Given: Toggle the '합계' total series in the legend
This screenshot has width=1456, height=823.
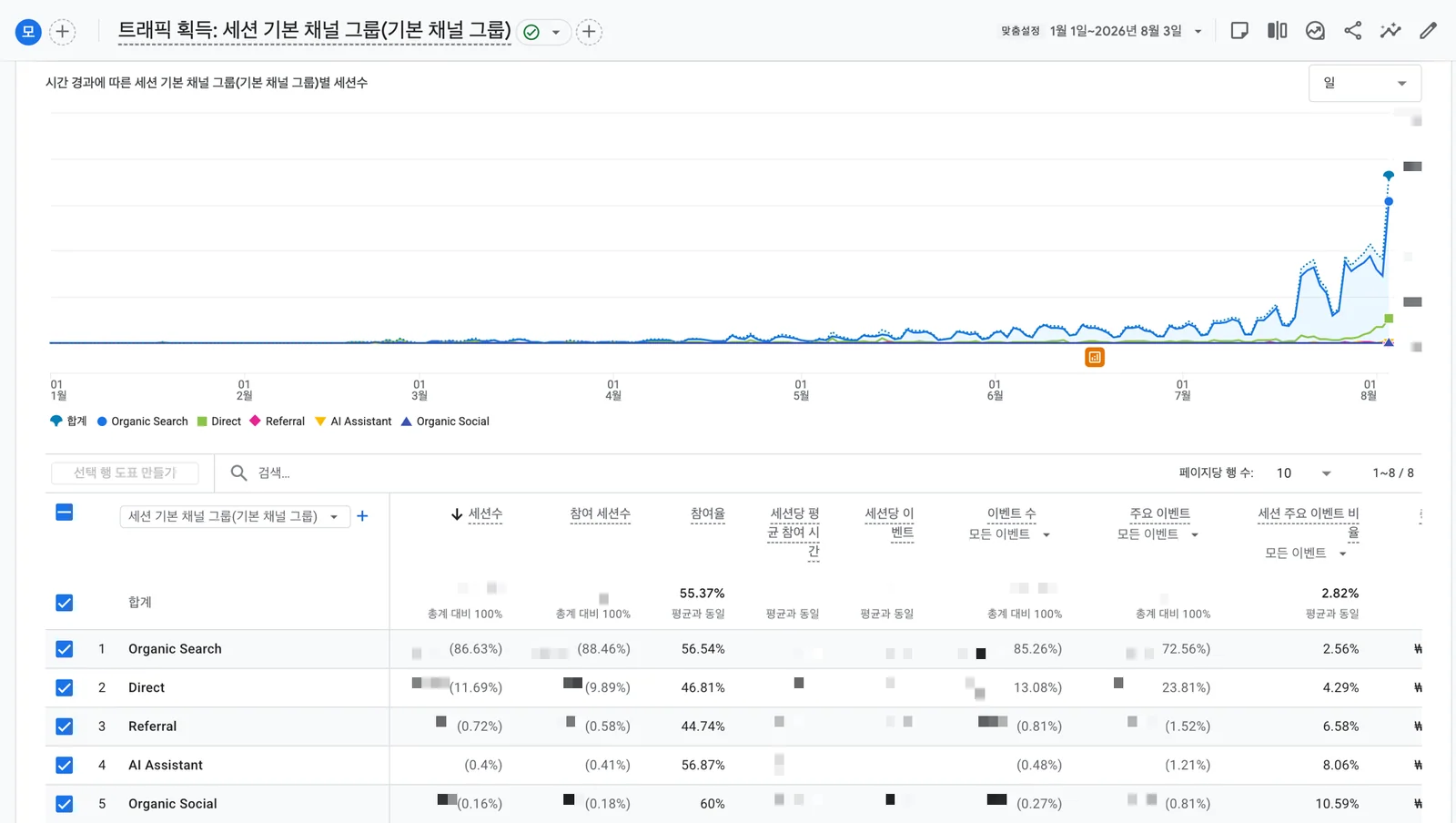Looking at the screenshot, I should (x=68, y=421).
